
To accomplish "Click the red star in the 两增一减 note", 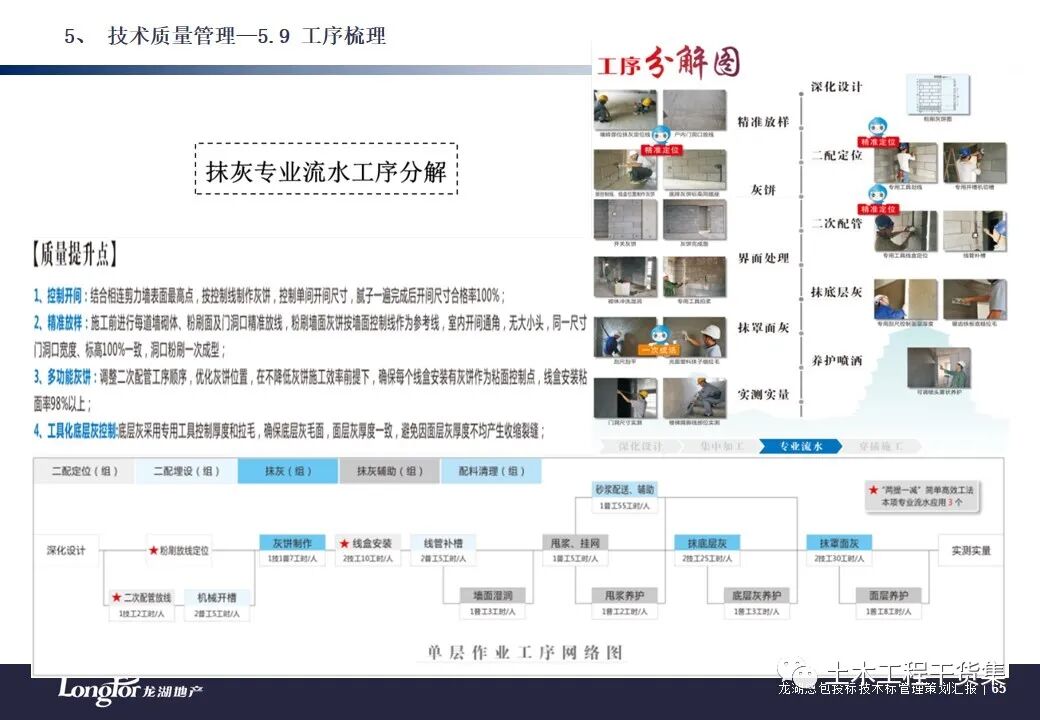I will [873, 490].
